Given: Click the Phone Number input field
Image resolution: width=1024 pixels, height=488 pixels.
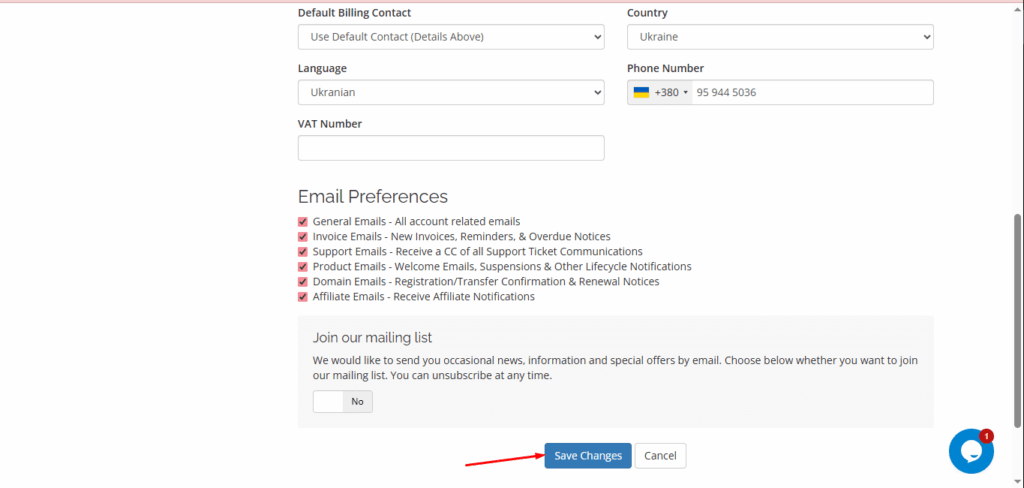Looking at the screenshot, I should click(x=810, y=93).
